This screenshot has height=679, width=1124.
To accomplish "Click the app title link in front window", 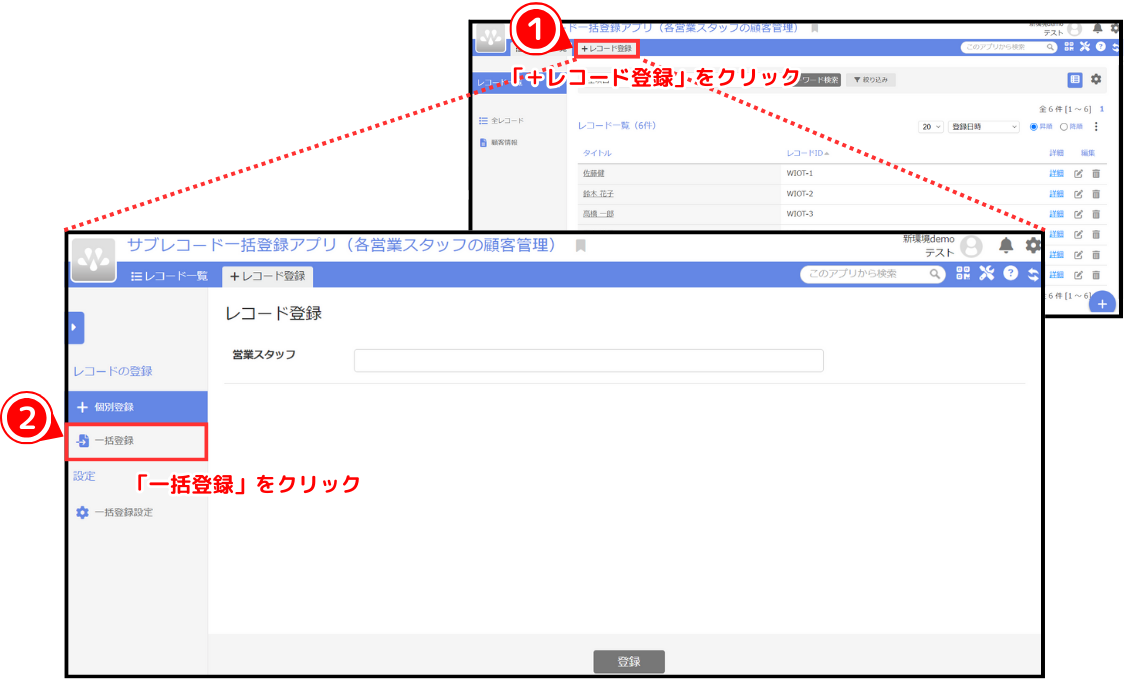I will click(342, 245).
